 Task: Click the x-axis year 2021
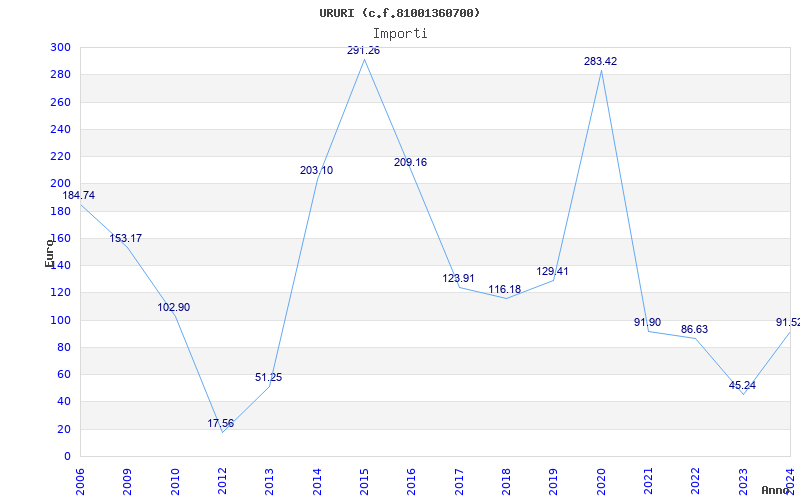648,482
